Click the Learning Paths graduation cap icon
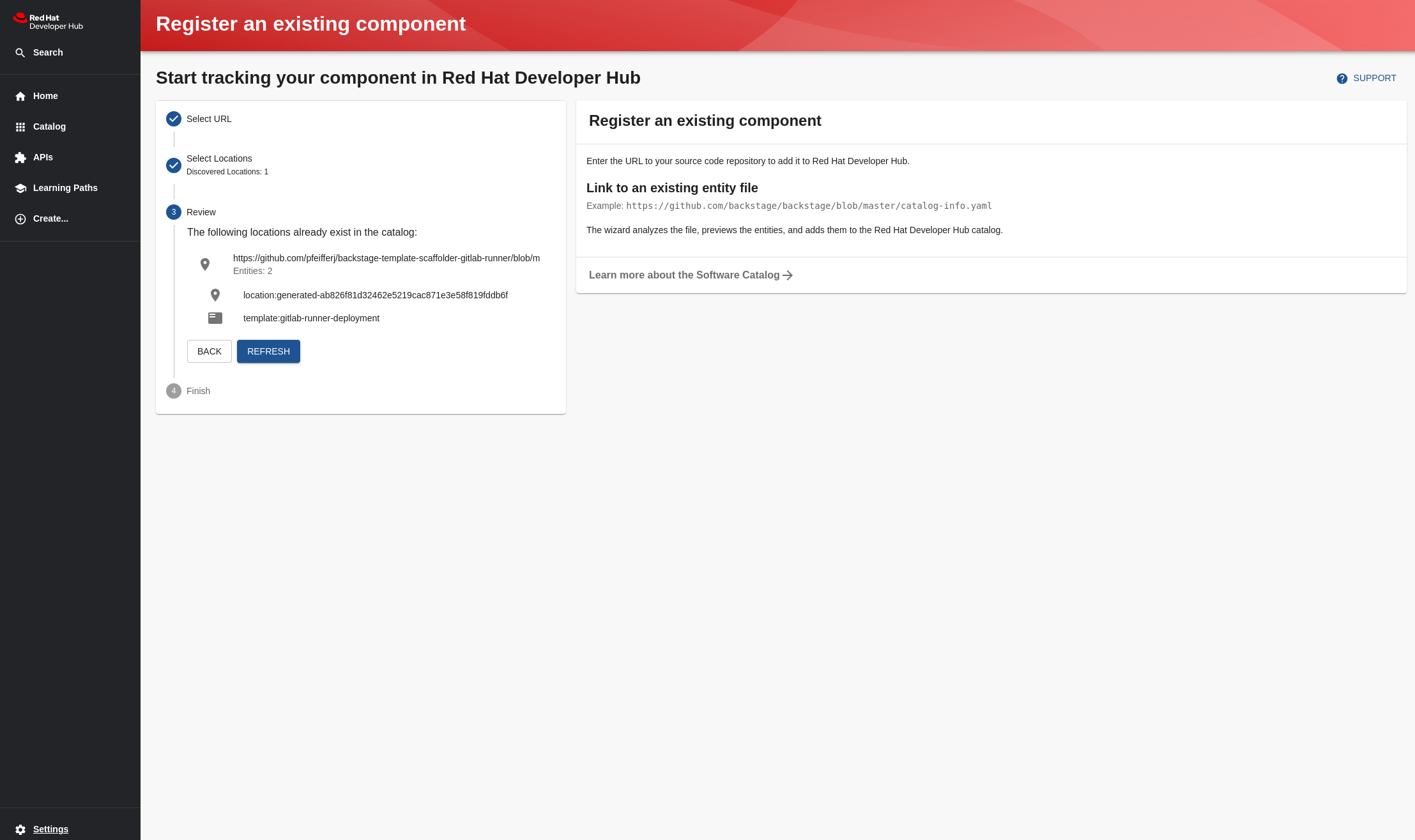This screenshot has width=1415, height=840. pos(20,188)
